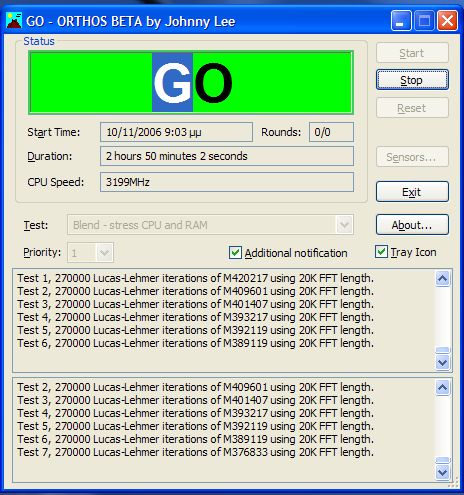464x495 pixels.
Task: Close the ORTHOS window
Action: pos(447,21)
